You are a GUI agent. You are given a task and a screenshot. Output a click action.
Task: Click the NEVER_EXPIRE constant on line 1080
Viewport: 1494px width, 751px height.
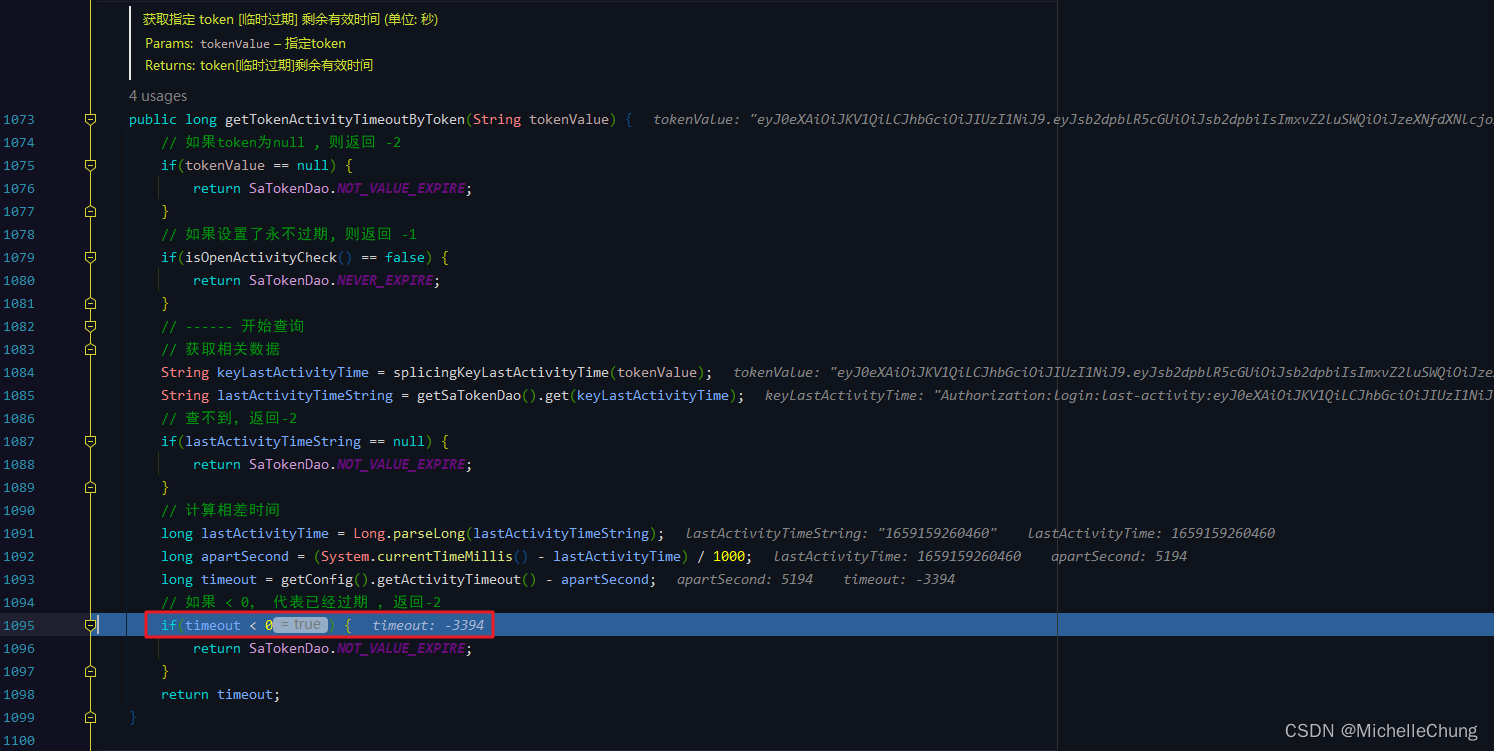[385, 280]
